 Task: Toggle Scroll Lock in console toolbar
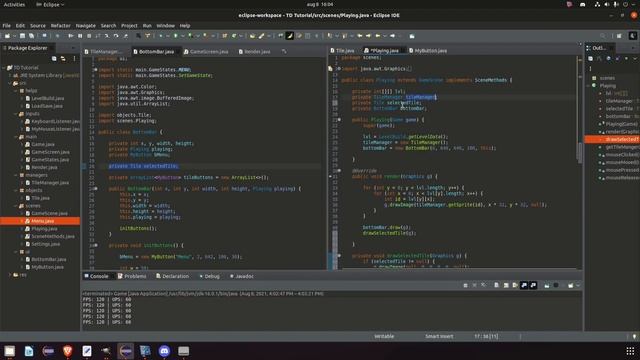click(x=506, y=285)
